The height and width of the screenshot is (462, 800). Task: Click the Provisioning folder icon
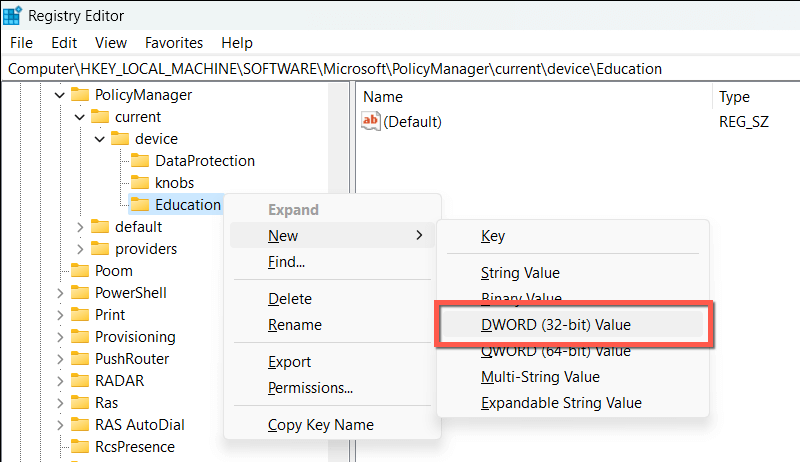[80, 337]
